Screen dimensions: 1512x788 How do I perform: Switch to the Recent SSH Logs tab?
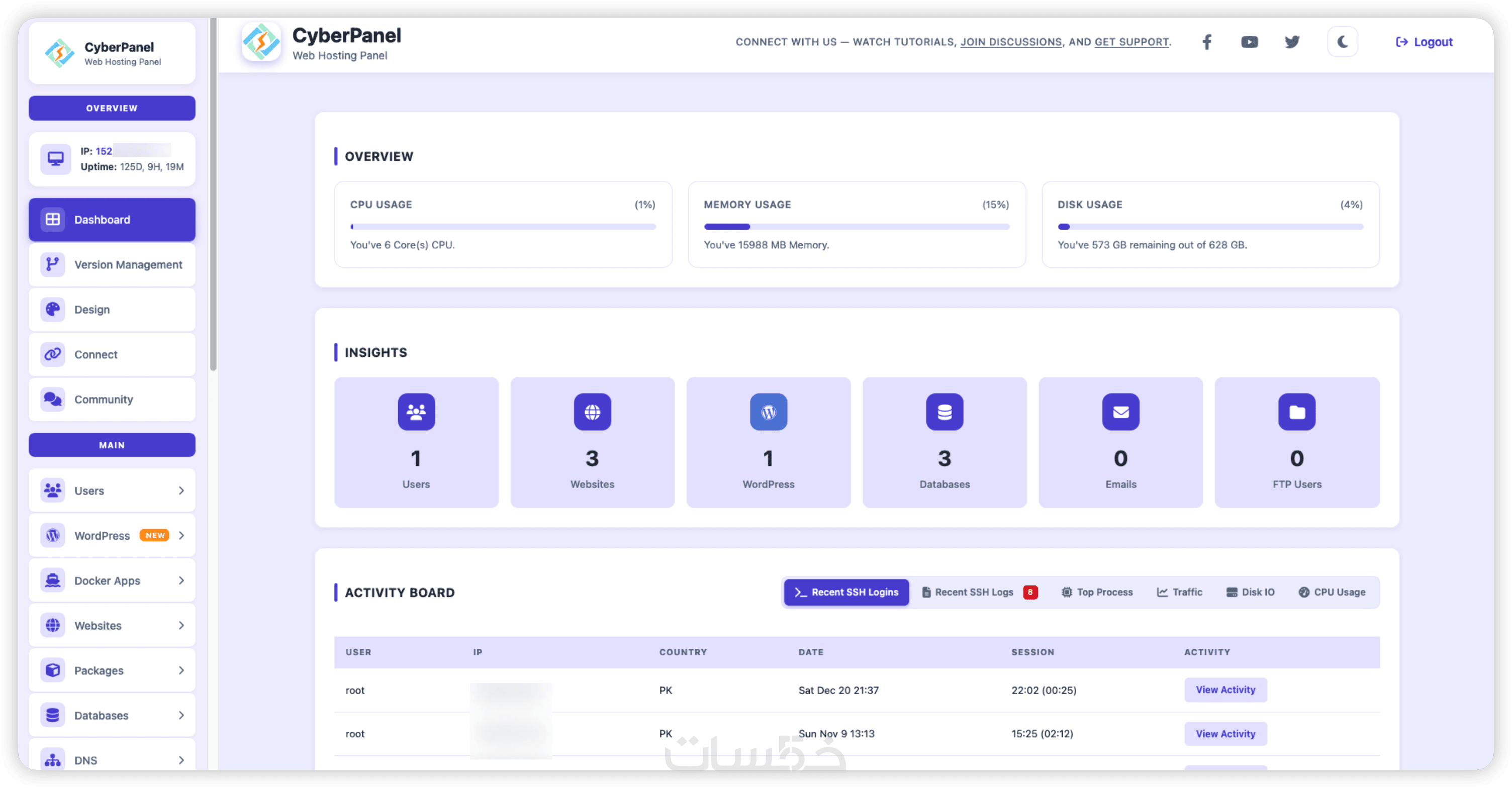point(974,592)
